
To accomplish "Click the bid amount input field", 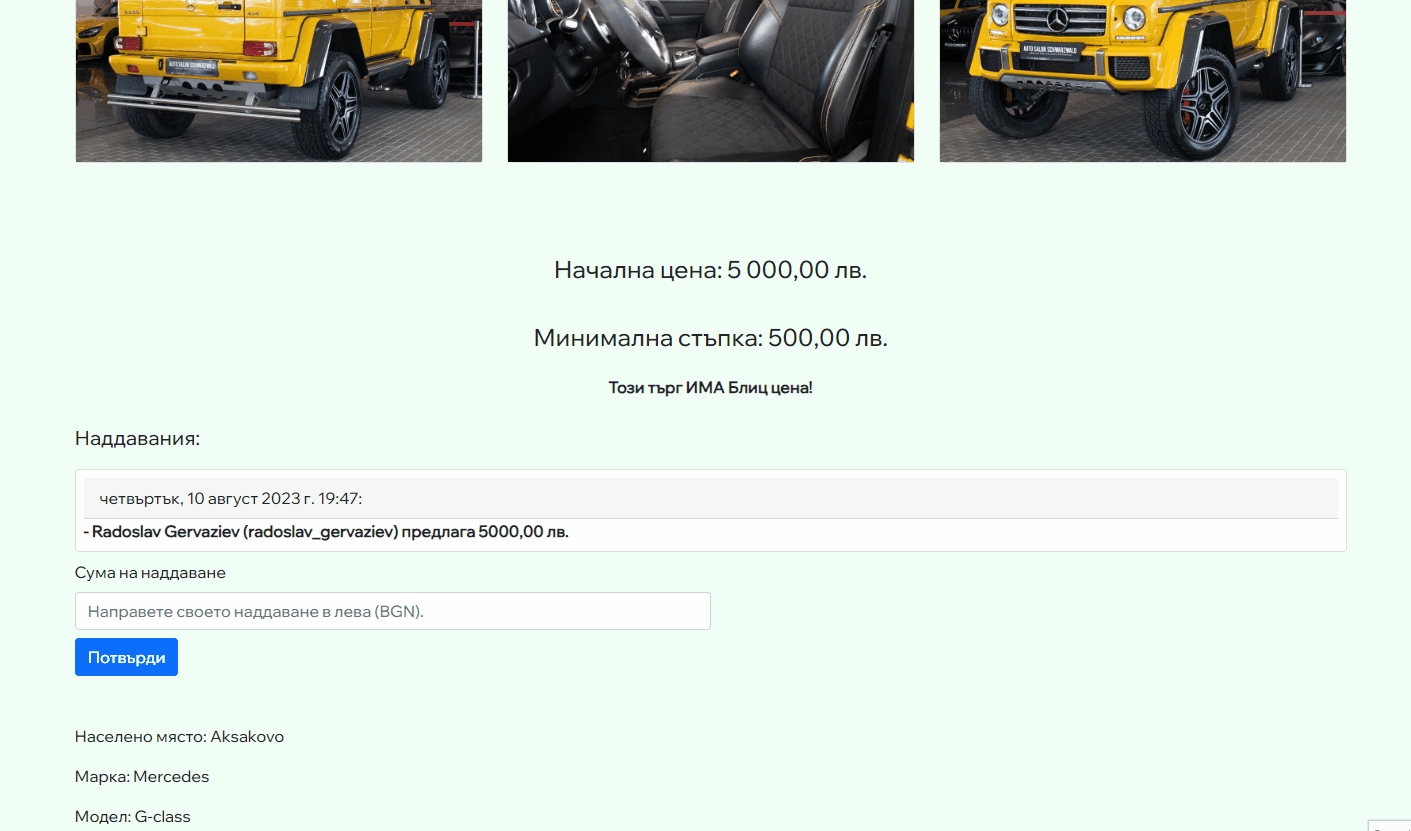I will 392,610.
